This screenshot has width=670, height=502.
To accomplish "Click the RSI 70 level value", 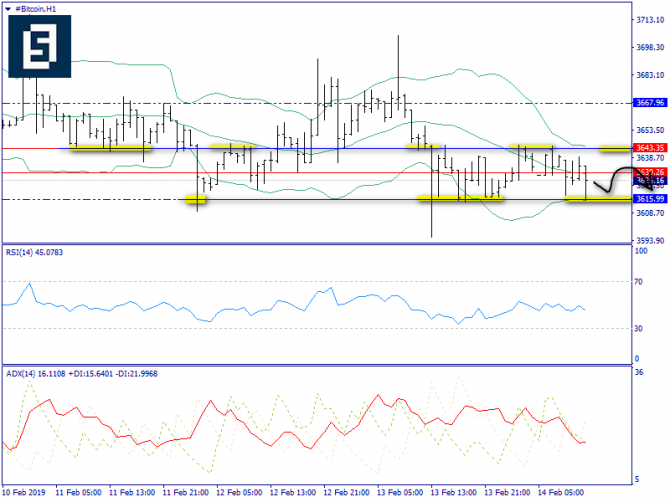I will pyautogui.click(x=638, y=282).
